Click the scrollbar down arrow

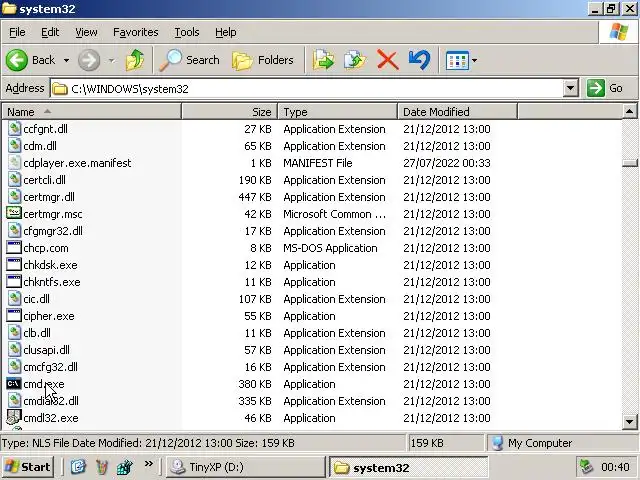[630, 422]
